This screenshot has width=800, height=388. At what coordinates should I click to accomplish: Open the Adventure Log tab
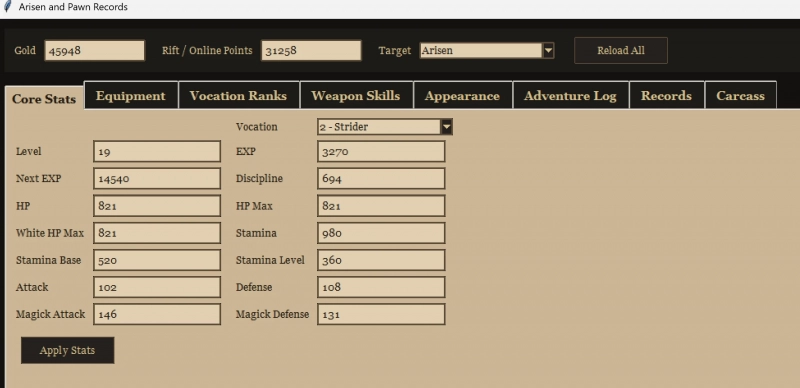coord(570,95)
